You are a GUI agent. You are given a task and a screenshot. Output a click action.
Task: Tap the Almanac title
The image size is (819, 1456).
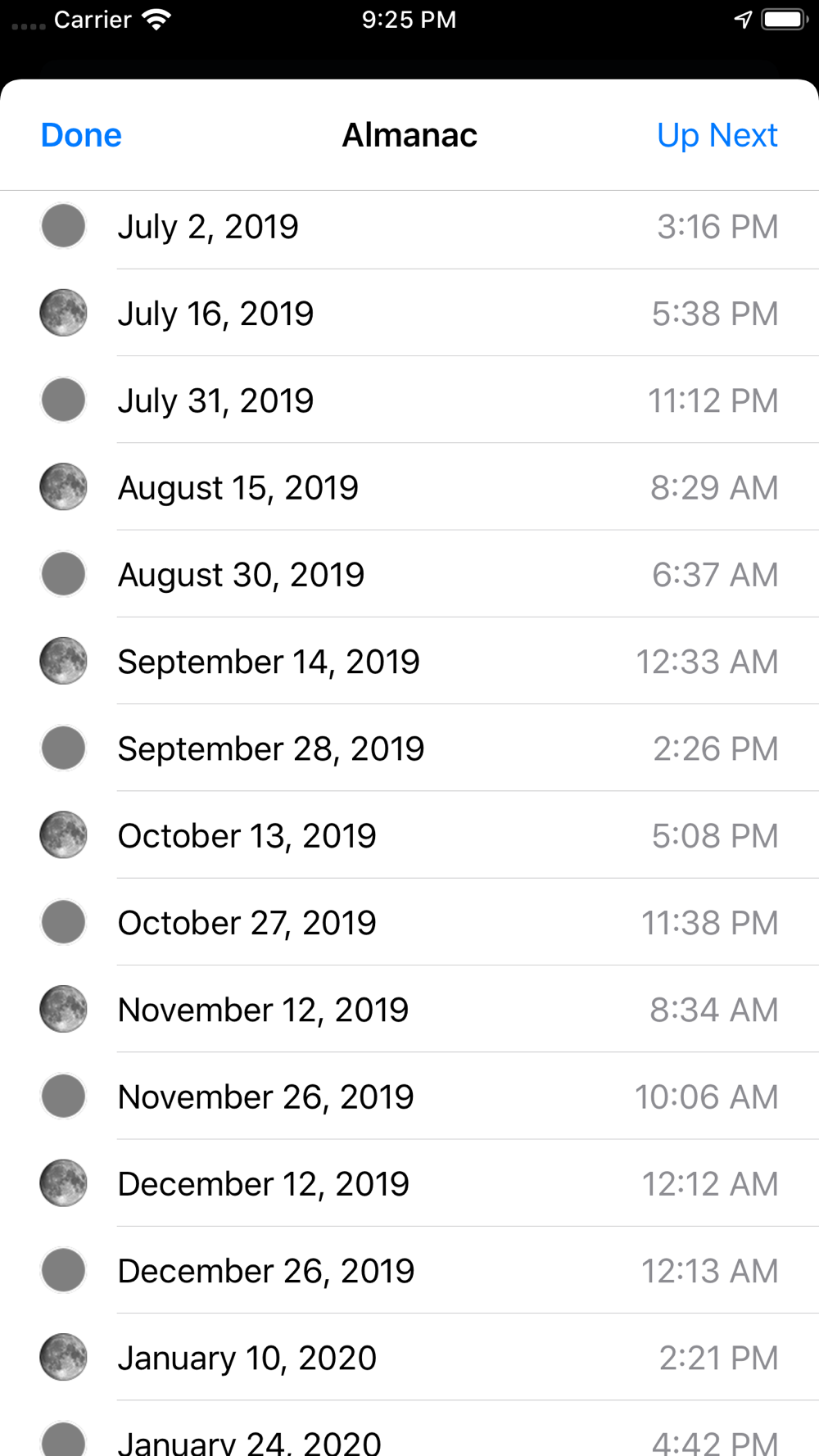[x=409, y=135]
